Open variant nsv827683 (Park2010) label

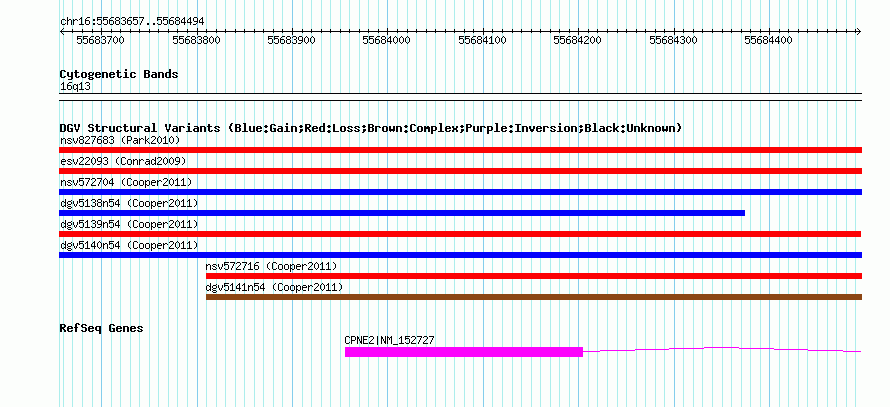[x=120, y=140]
